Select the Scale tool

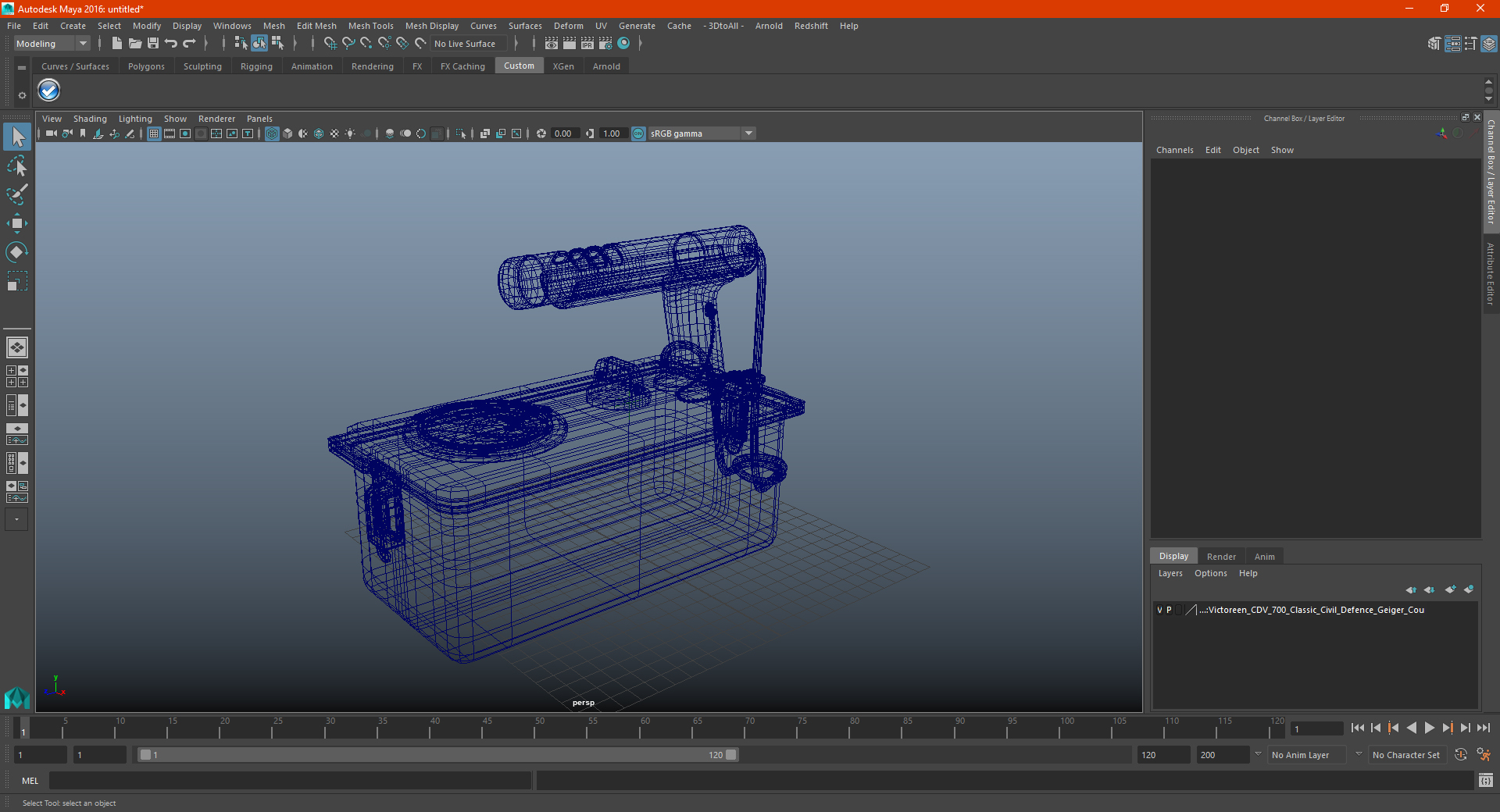(16, 281)
